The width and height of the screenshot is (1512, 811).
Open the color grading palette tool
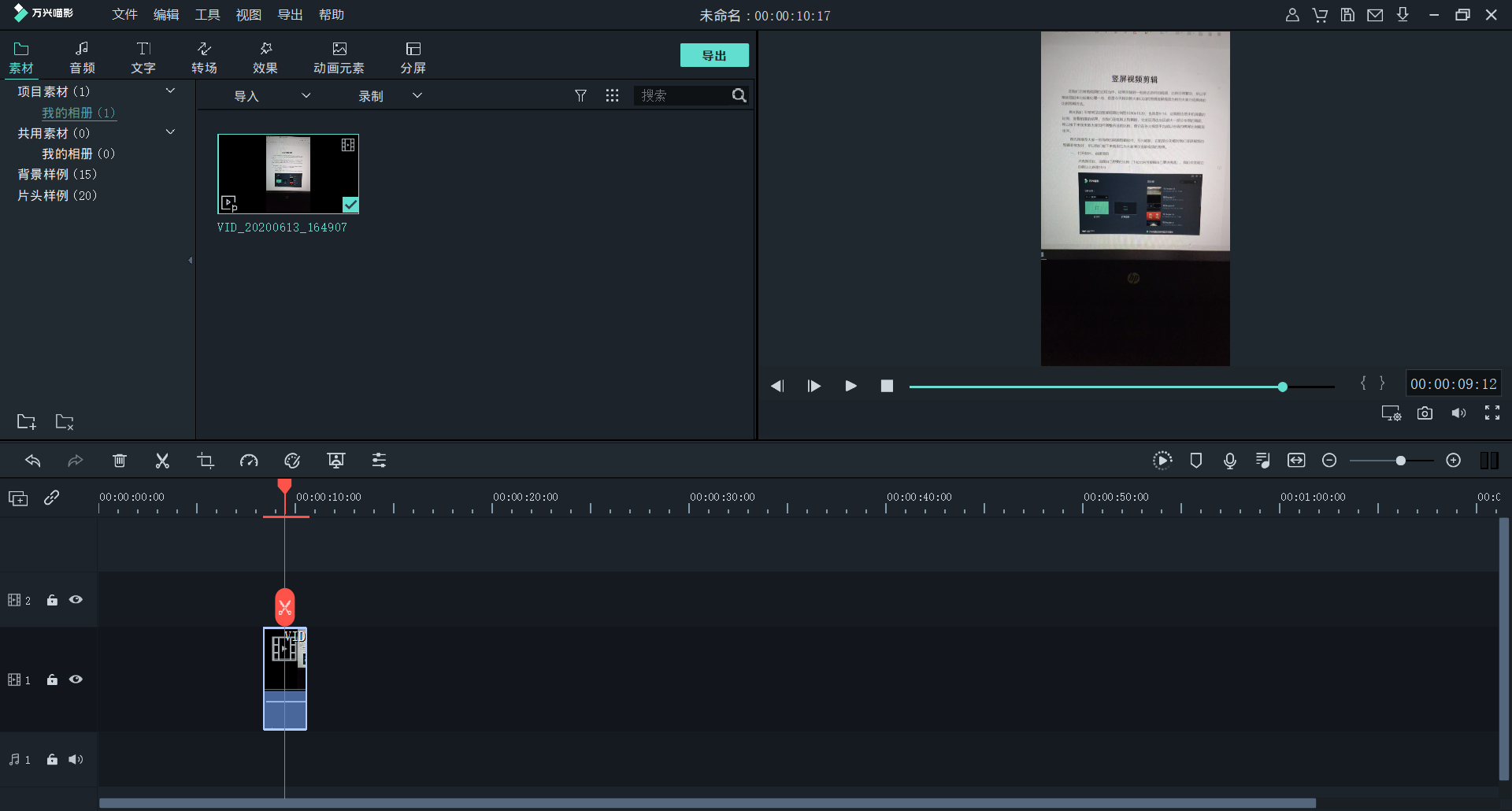[x=292, y=461]
